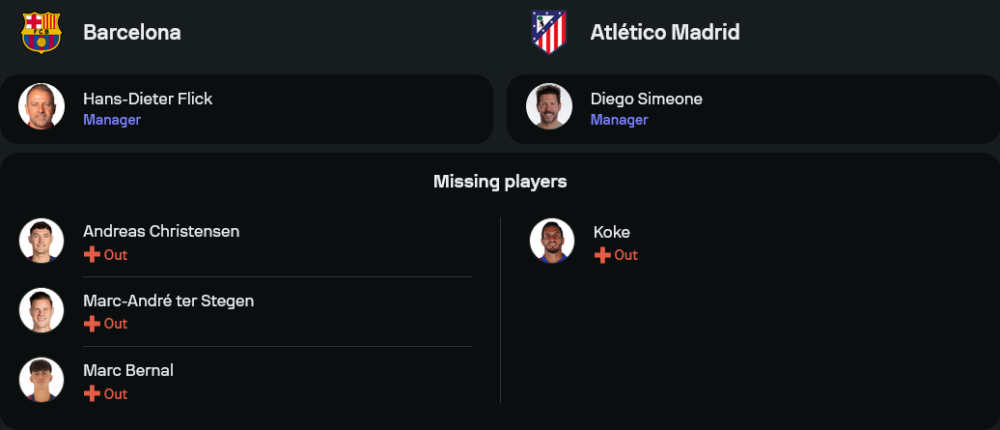Click the Barcelona club crest
This screenshot has width=1000, height=430.
(x=41, y=32)
